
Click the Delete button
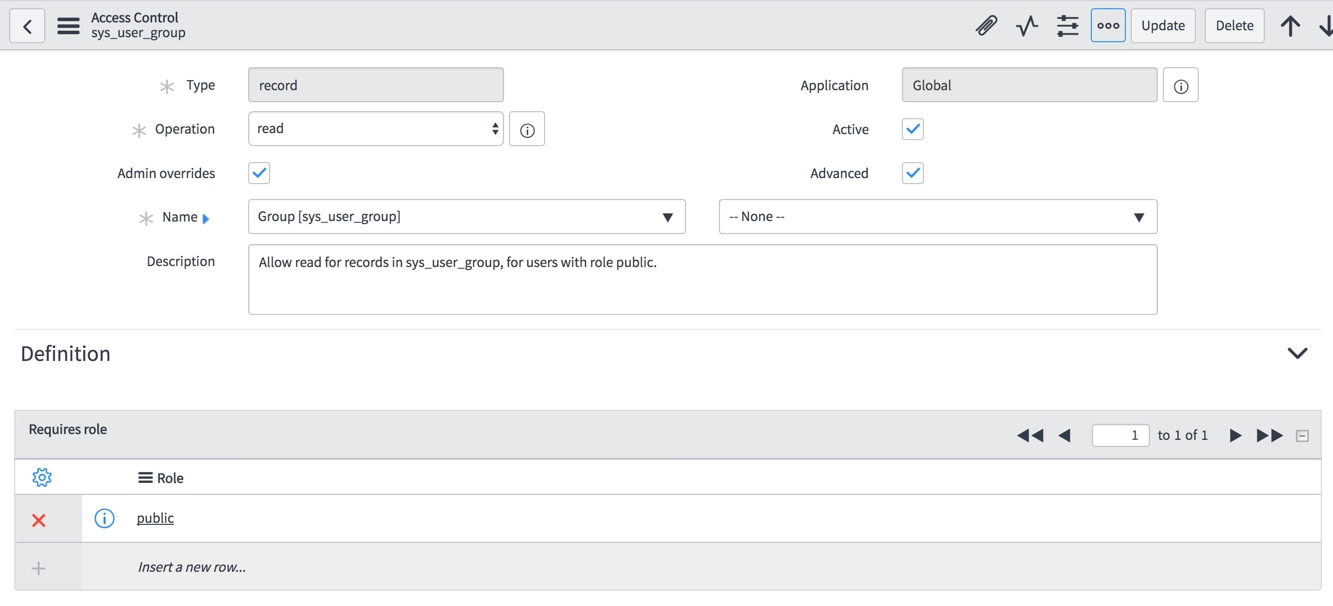[x=1234, y=26]
